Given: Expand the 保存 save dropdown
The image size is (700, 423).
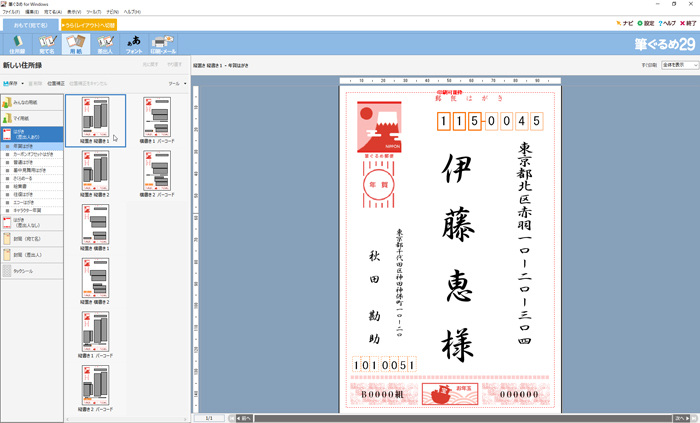Looking at the screenshot, I should 13,84.
